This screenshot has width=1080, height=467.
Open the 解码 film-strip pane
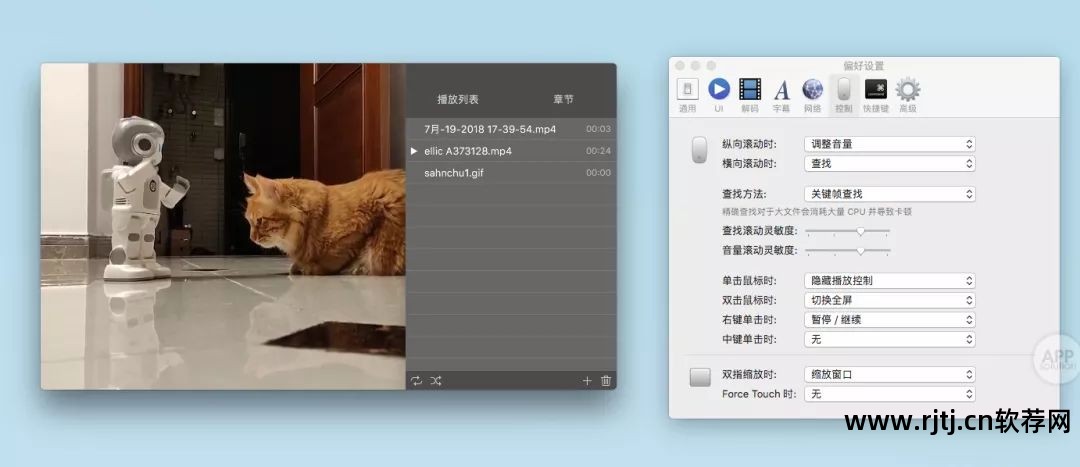point(749,95)
